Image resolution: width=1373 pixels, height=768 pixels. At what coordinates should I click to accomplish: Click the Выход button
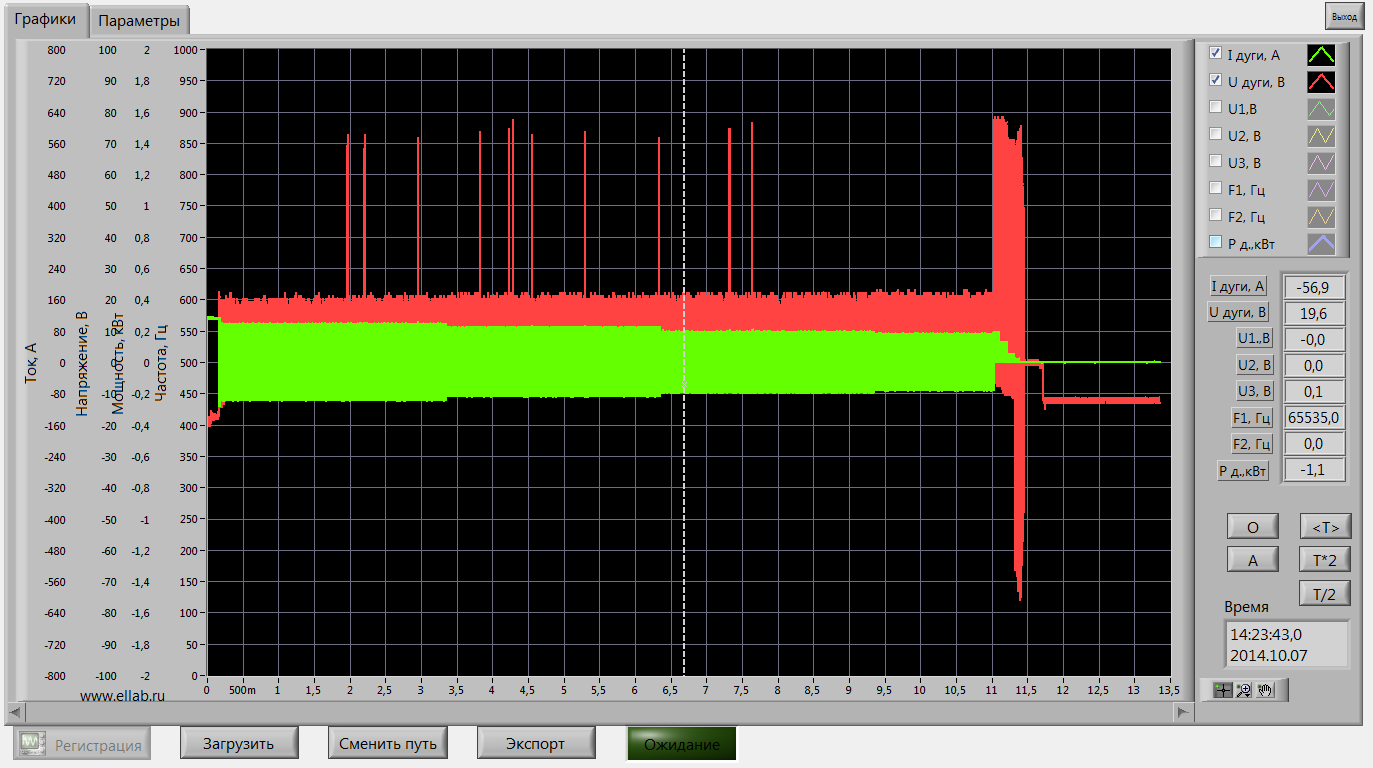click(1344, 17)
